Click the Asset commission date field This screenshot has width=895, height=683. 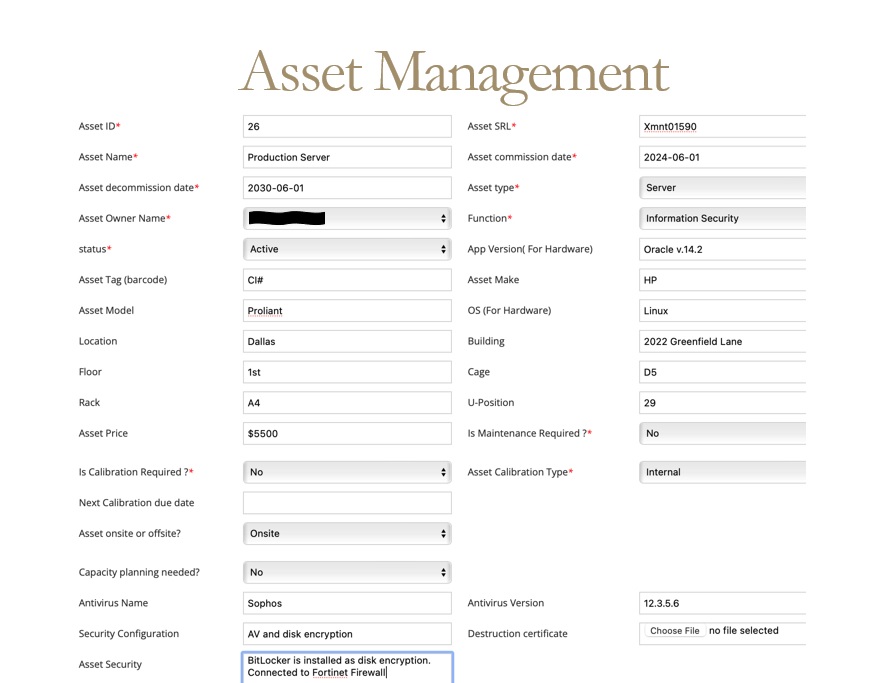(722, 157)
